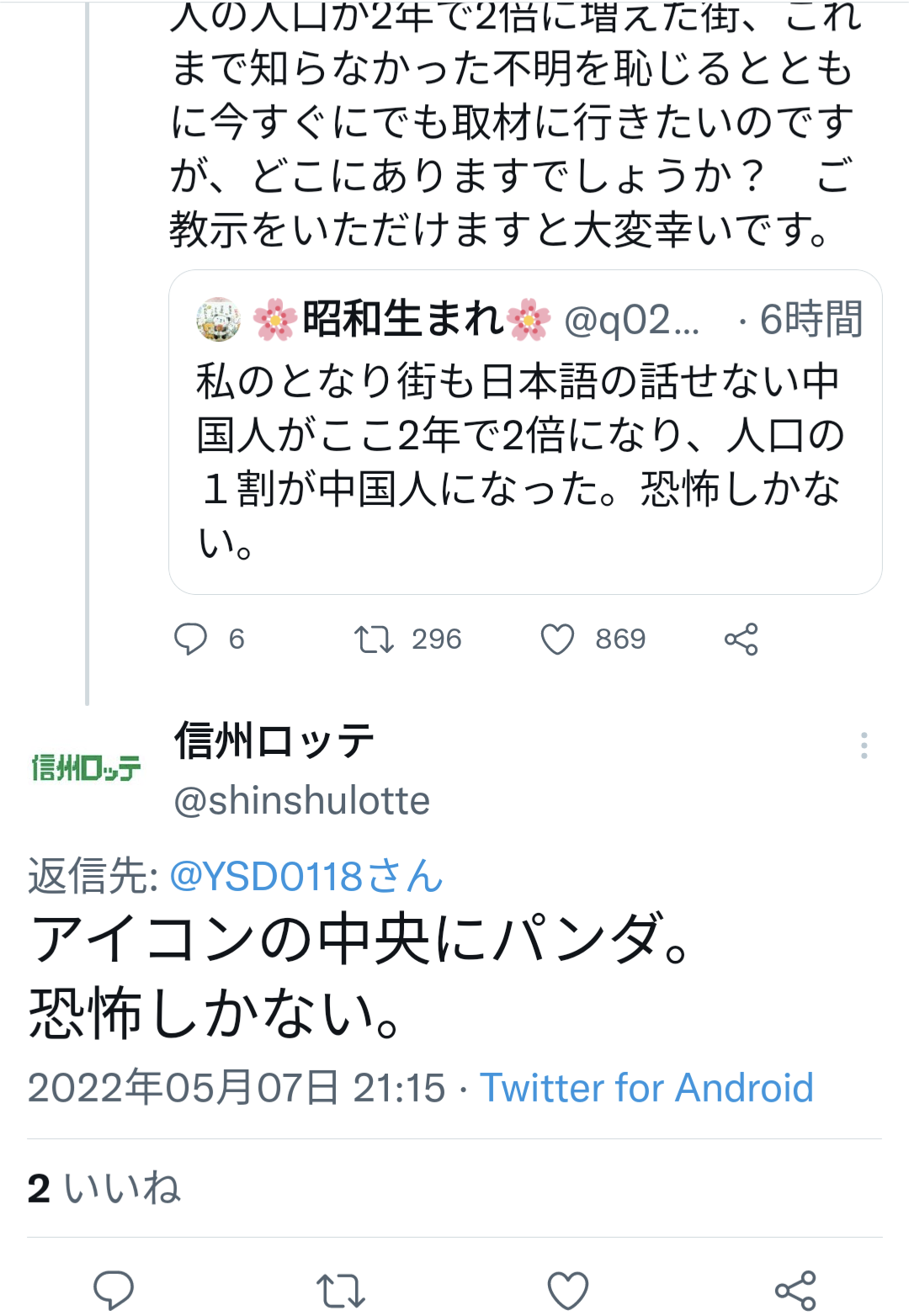Like the parent tweet with 869 likes
This screenshot has width=909, height=1316.
click(x=557, y=639)
